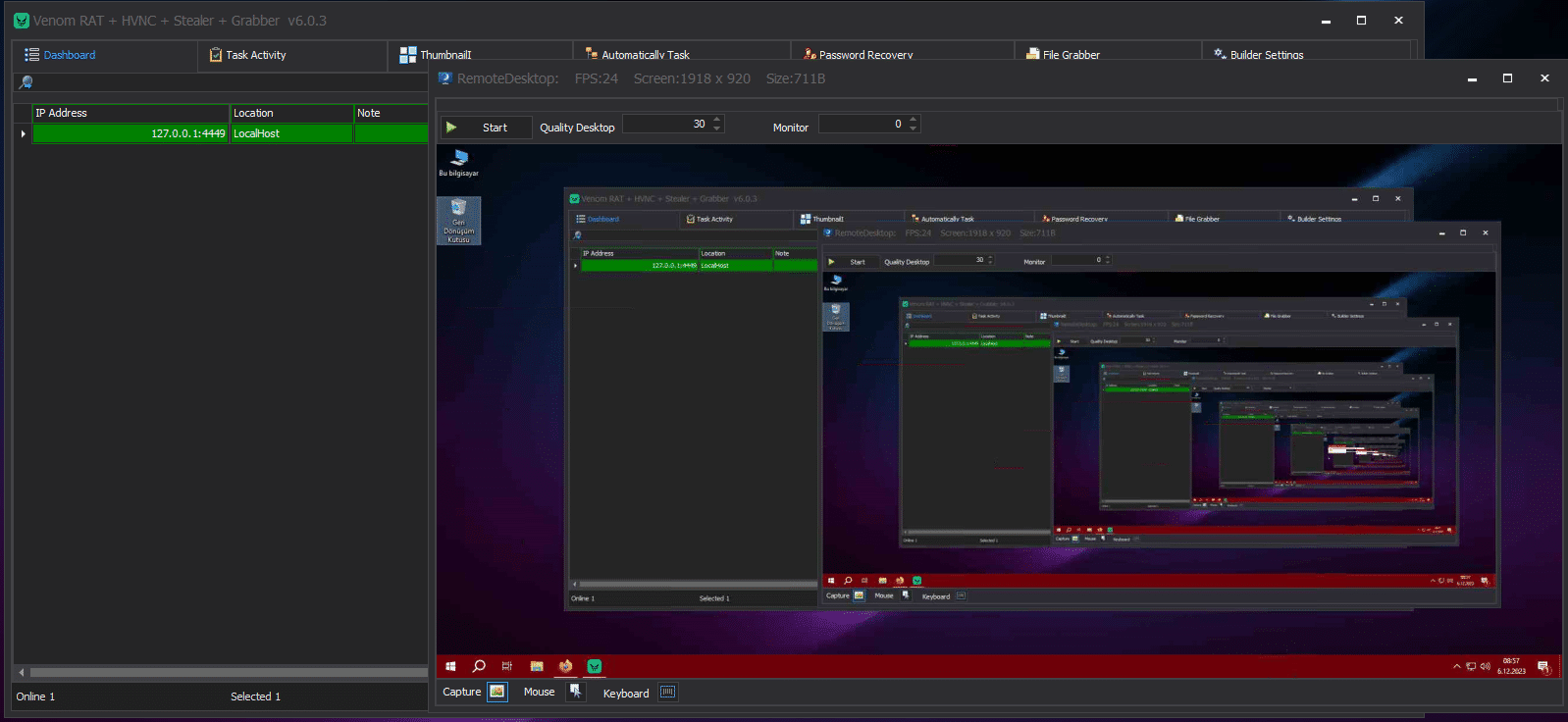Switch to the Task Activity tab
The width and height of the screenshot is (1568, 722).
coord(255,55)
